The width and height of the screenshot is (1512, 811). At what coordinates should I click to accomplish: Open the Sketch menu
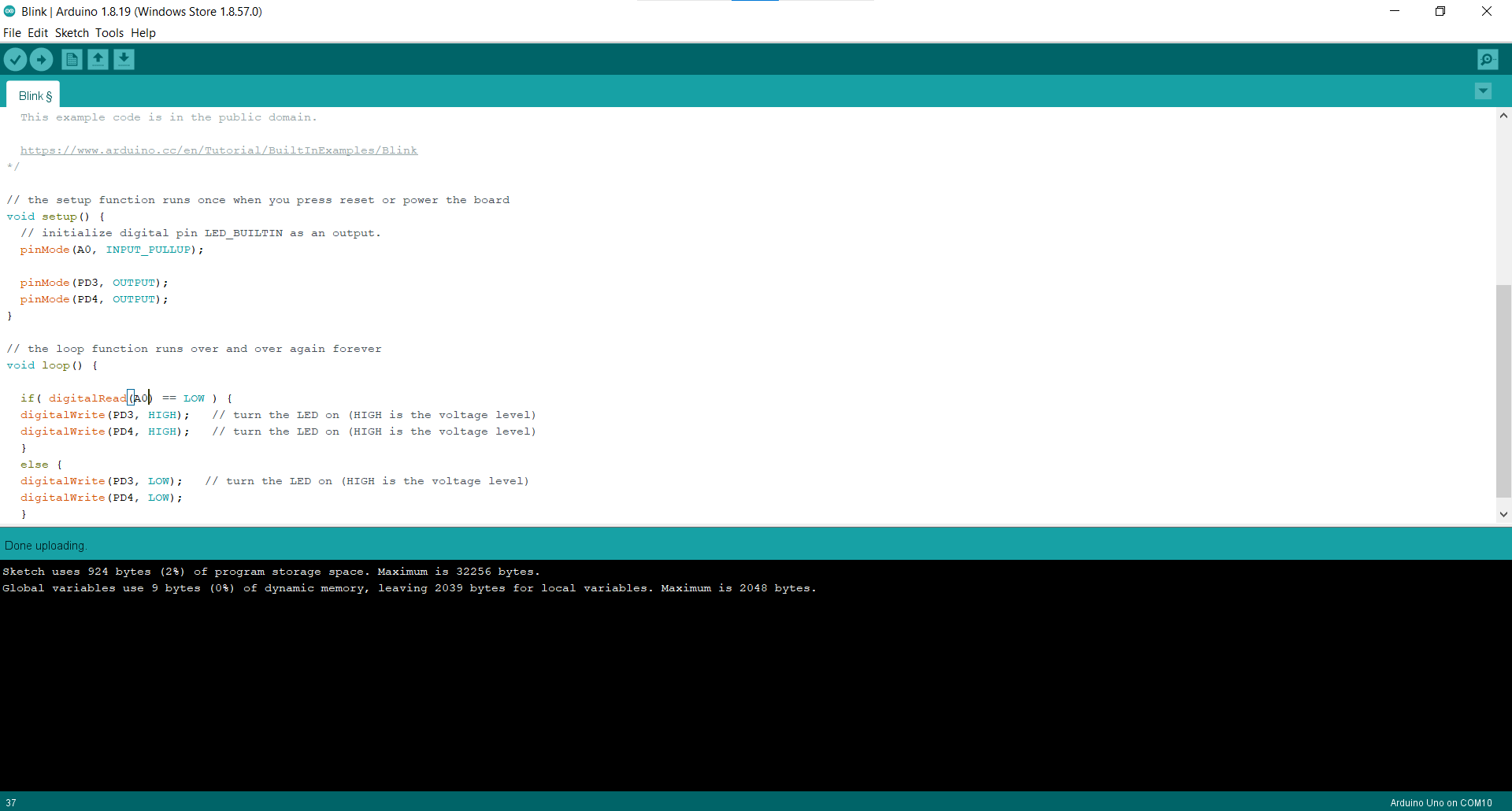72,33
